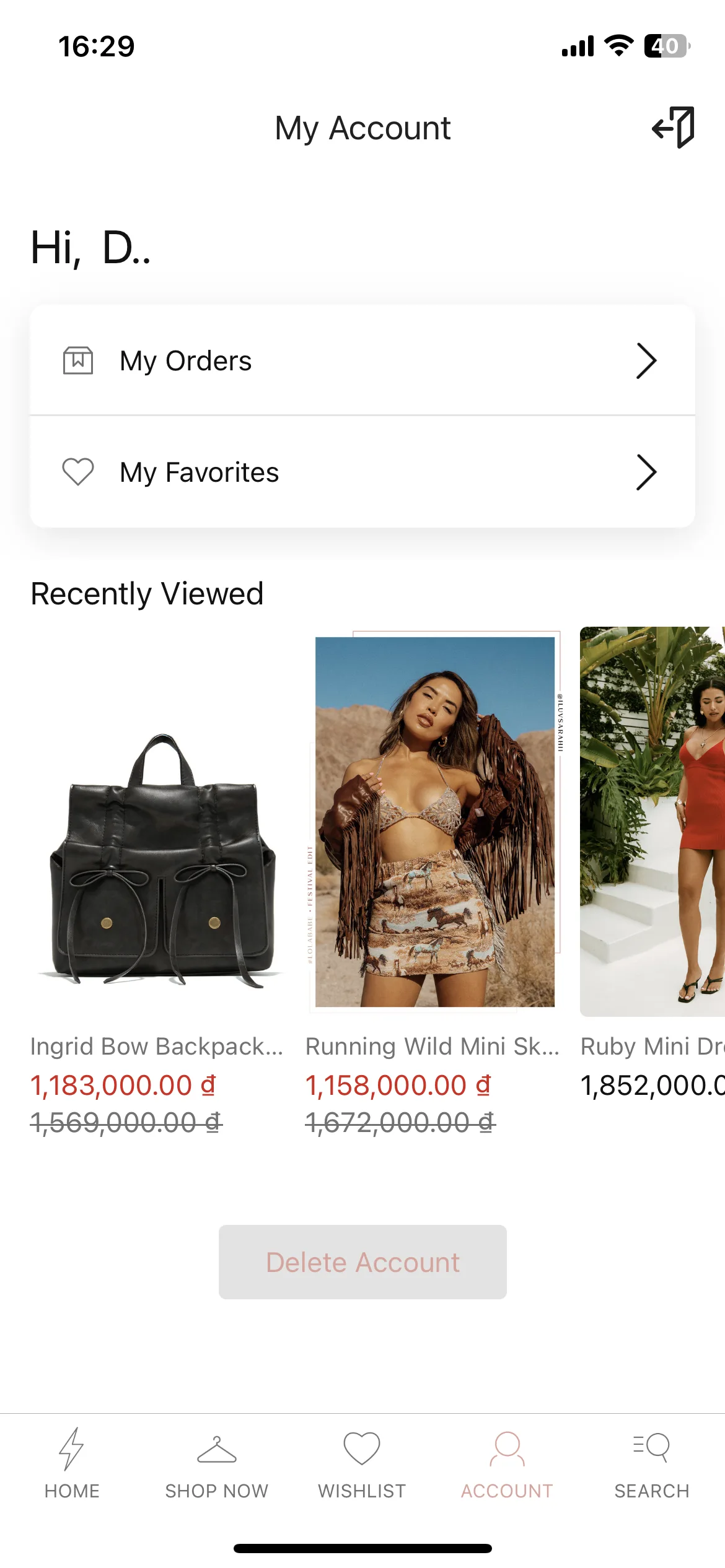Viewport: 725px width, 1568px height.
Task: Expand My Orders with its chevron
Action: click(x=646, y=360)
